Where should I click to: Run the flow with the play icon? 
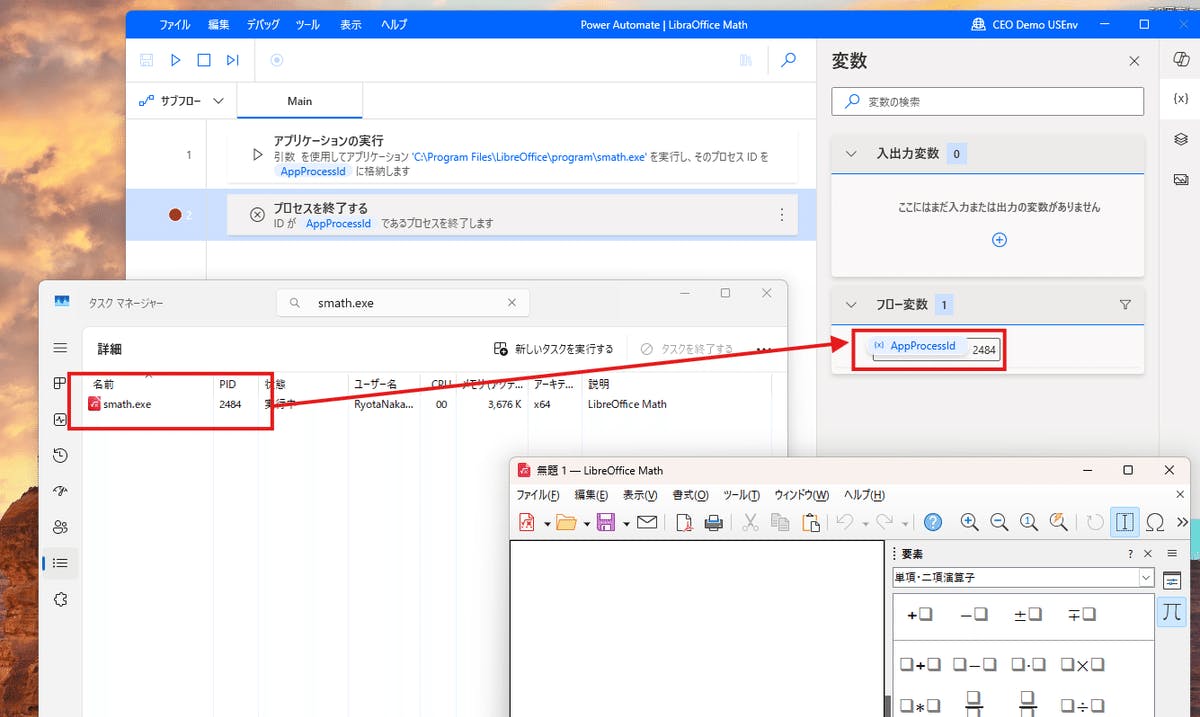pyautogui.click(x=175, y=60)
